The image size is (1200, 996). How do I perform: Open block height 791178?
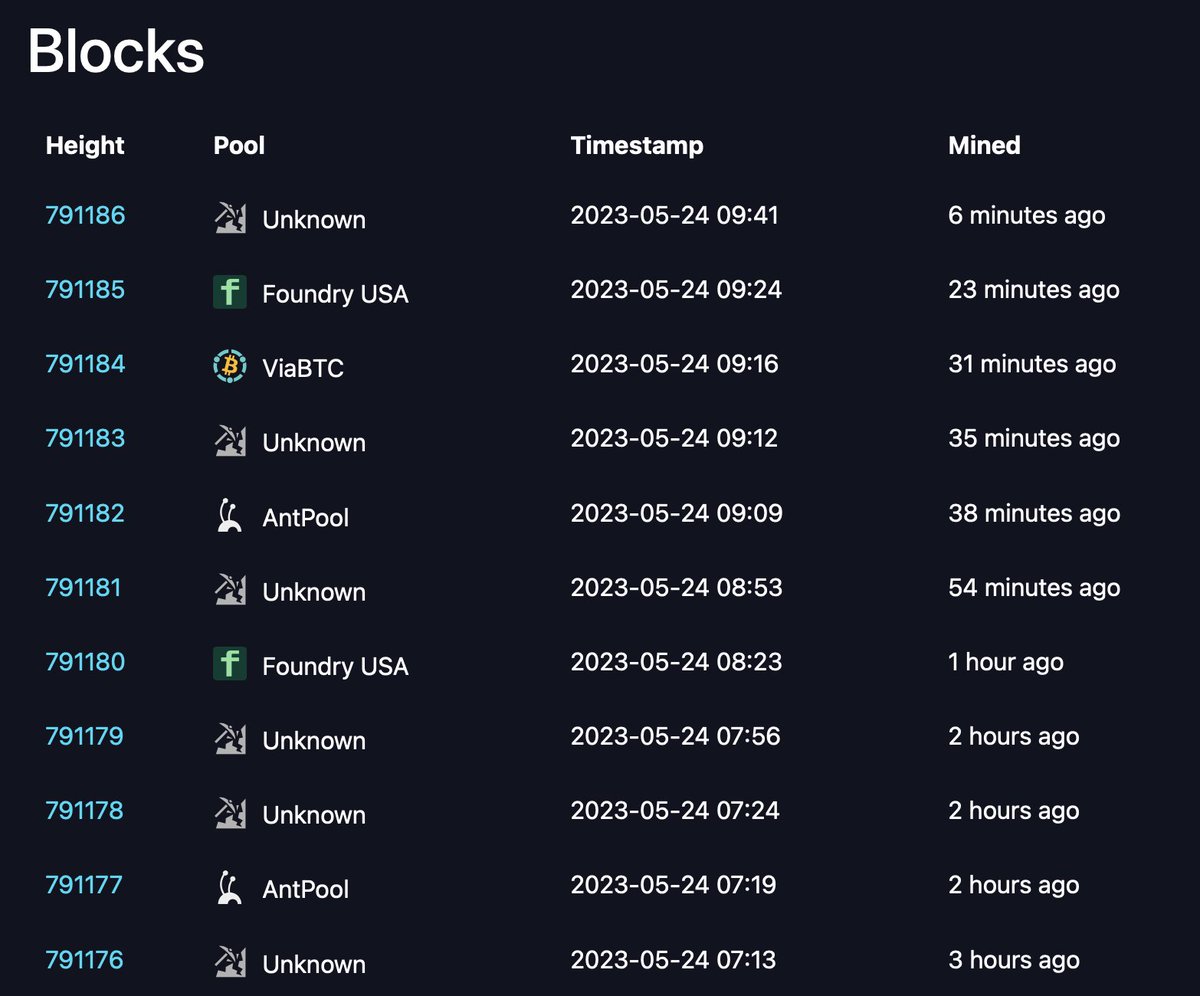click(84, 811)
